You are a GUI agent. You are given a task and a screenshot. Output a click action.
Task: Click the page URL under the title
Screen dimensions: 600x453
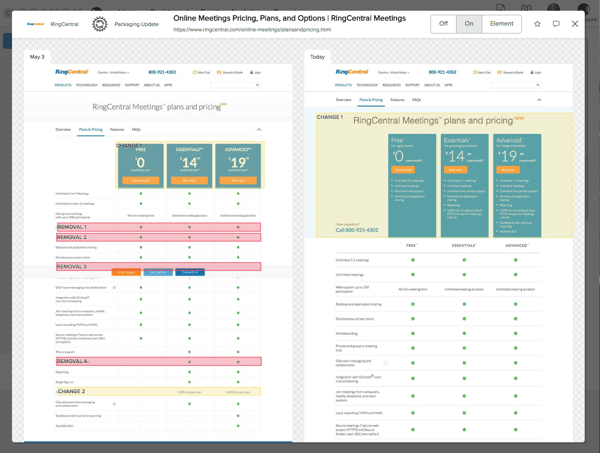254,30
